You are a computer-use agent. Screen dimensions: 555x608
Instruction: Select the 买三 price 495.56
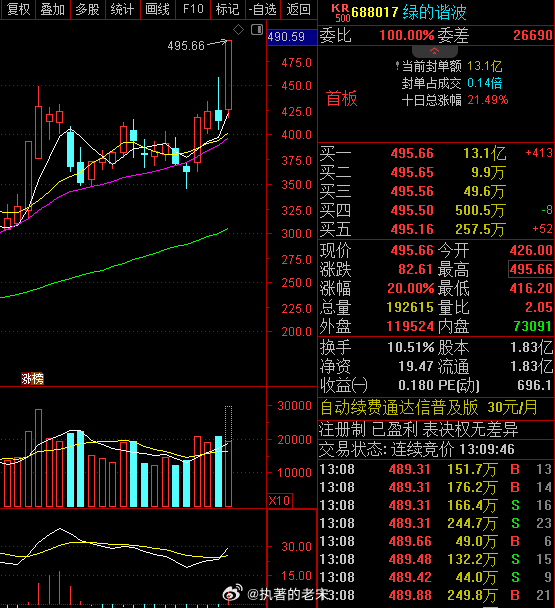click(412, 191)
